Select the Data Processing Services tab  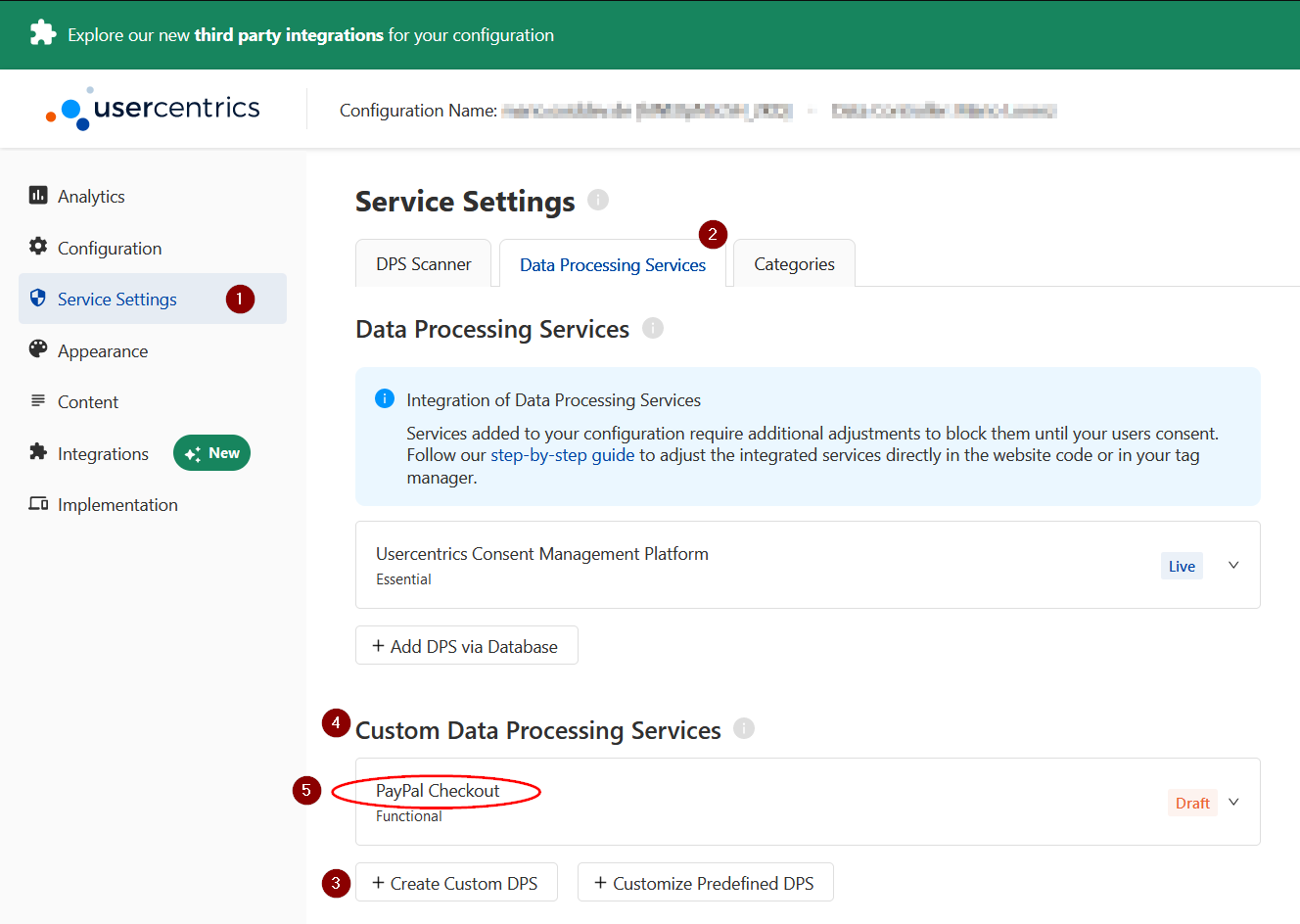tap(613, 264)
